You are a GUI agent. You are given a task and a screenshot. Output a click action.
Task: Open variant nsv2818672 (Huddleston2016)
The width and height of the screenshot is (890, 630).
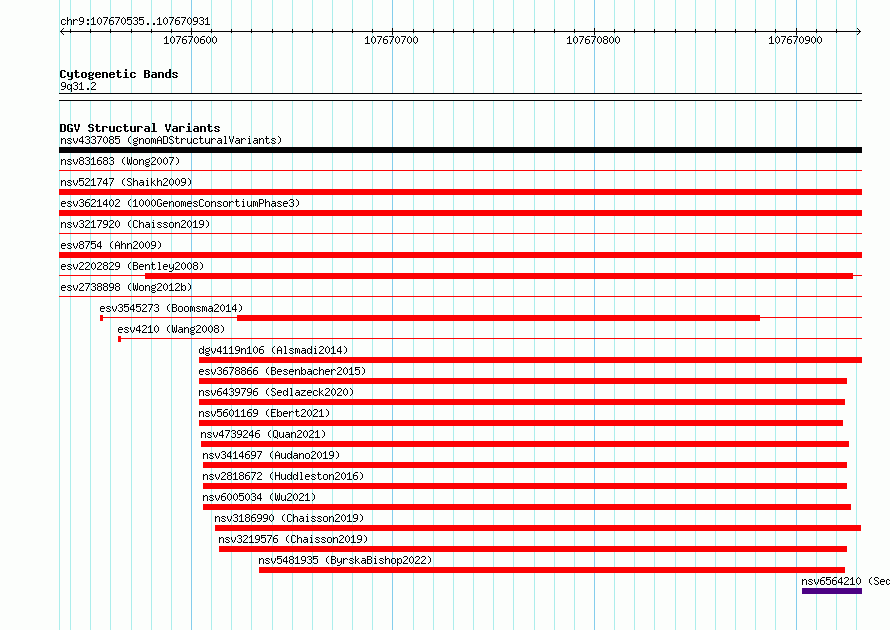[x=283, y=476]
